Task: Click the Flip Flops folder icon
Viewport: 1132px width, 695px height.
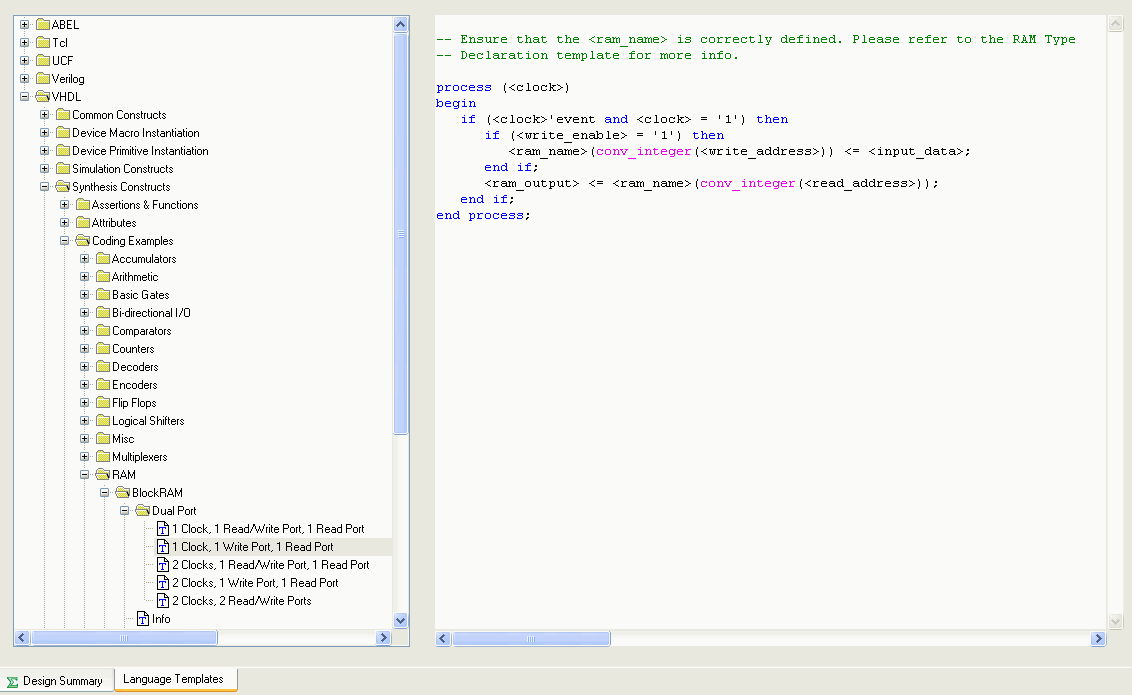Action: coord(103,403)
